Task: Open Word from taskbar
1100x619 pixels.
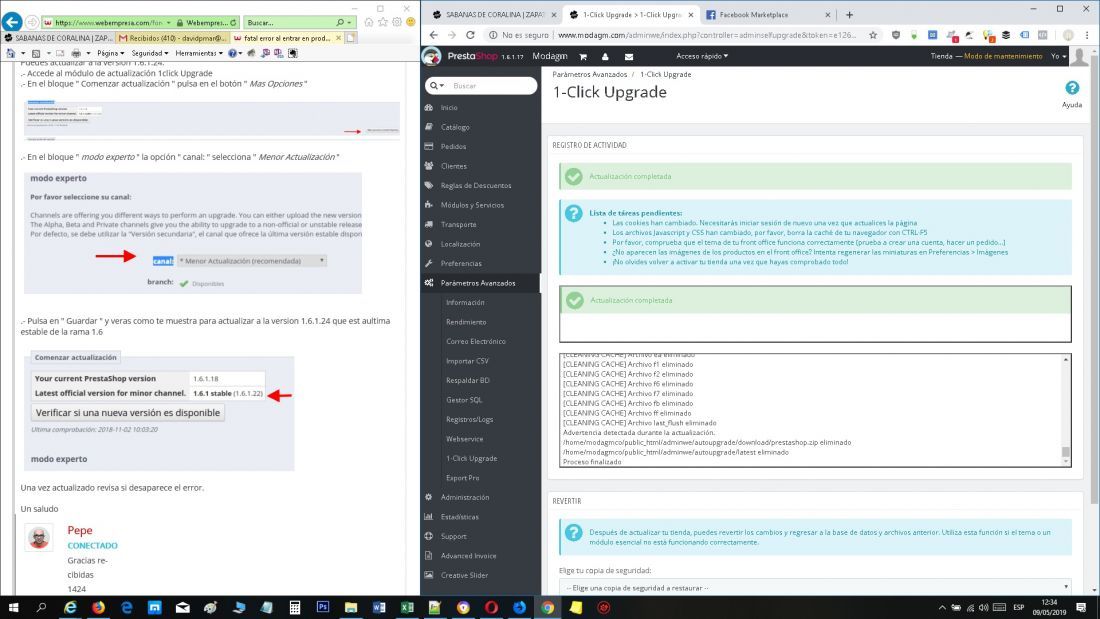Action: pyautogui.click(x=379, y=608)
